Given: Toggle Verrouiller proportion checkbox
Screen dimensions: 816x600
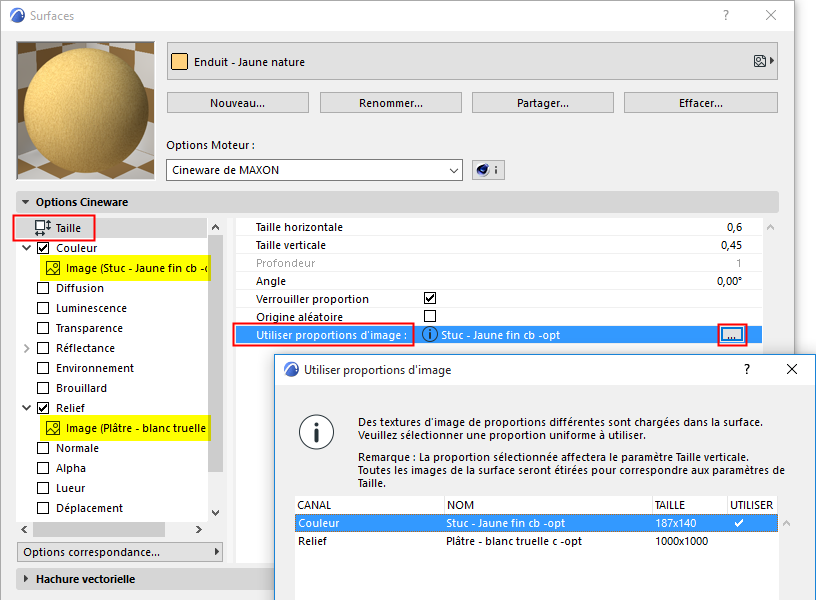Looking at the screenshot, I should click(x=430, y=298).
